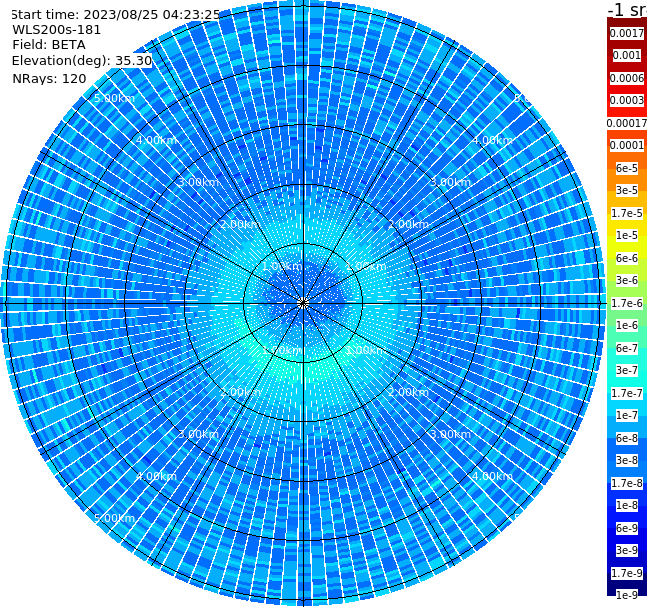Click the 3e-7 colorbar value
647x607 pixels.
pyautogui.click(x=627, y=370)
